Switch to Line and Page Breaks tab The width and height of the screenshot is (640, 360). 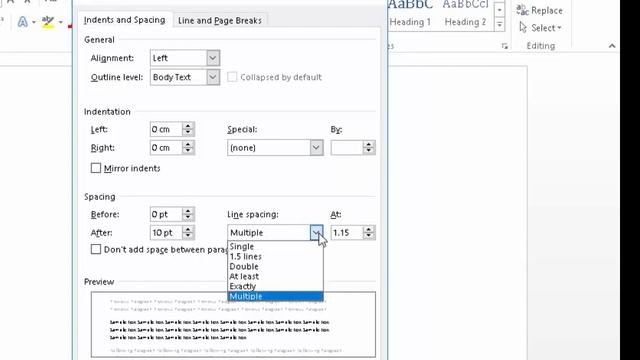click(x=220, y=20)
